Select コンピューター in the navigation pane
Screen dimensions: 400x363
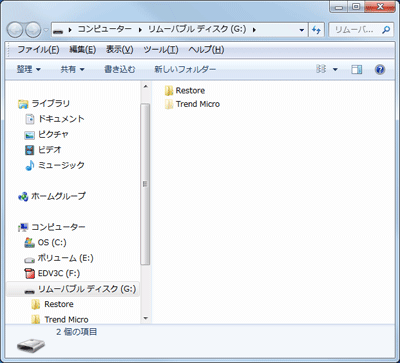coord(52,227)
